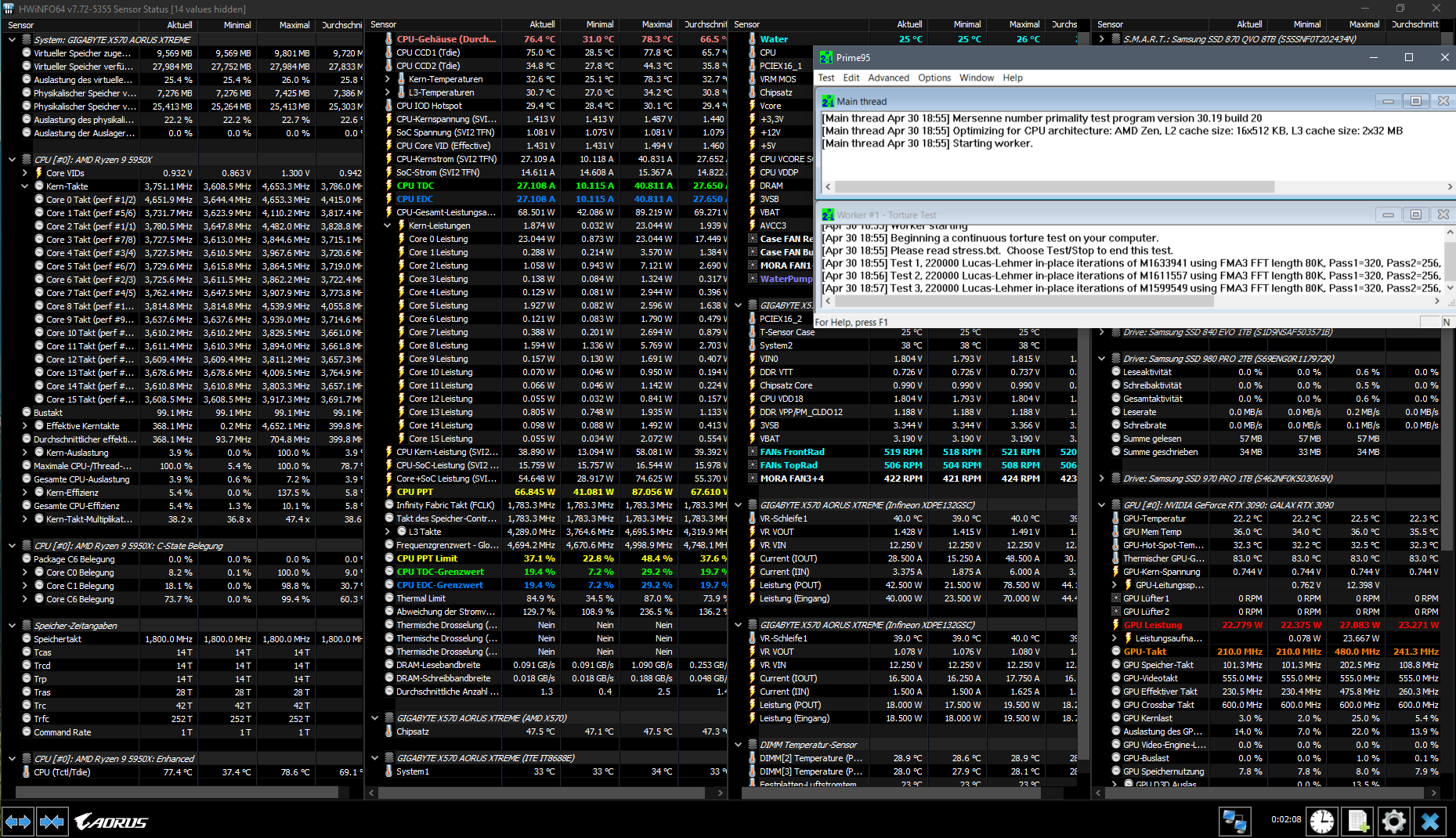
Task: Click the lightning icon beside Vcore
Action: pyautogui.click(x=752, y=106)
